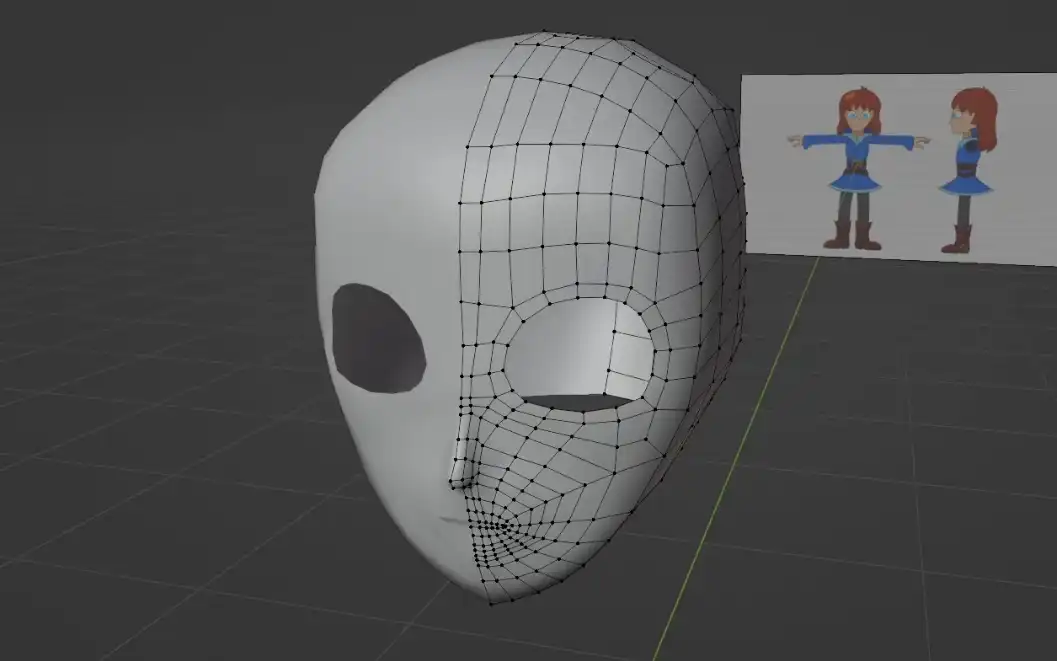
Task: Select the topmost vertex of the head
Action: click(542, 32)
